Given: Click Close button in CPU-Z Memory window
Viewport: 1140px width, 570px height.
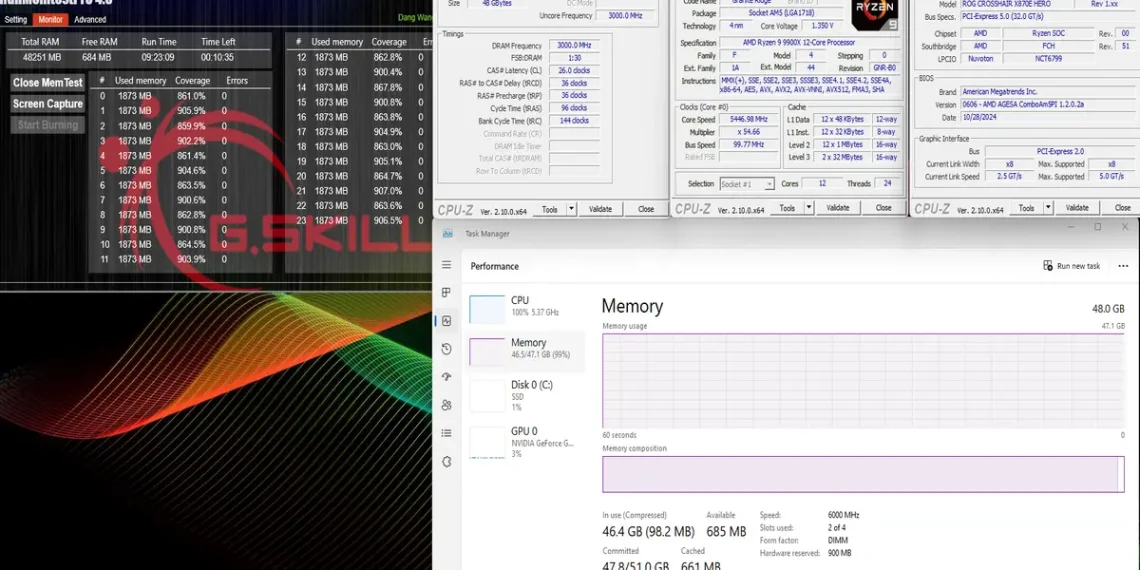Looking at the screenshot, I should [646, 209].
